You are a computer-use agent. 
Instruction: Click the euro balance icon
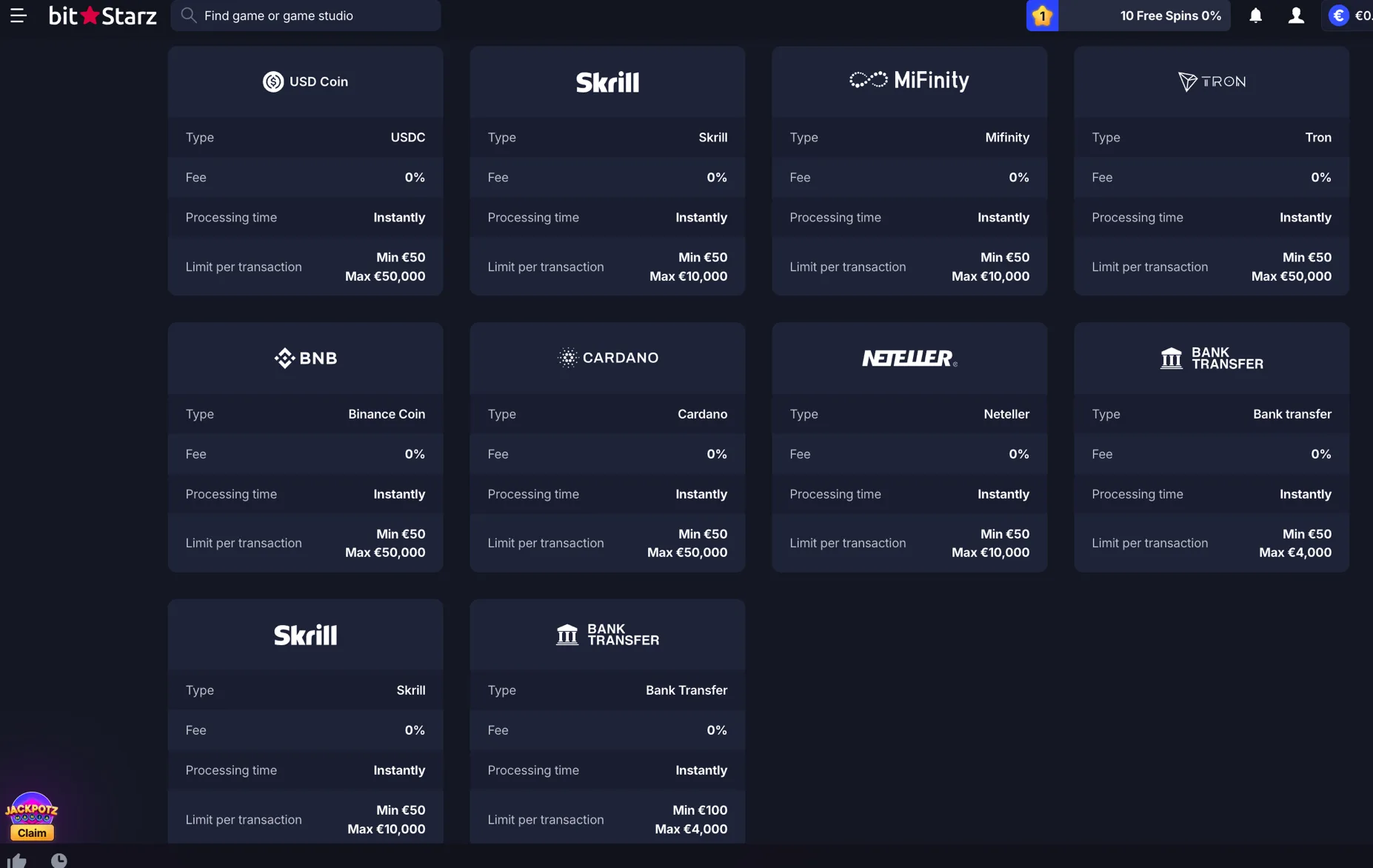[x=1338, y=16]
